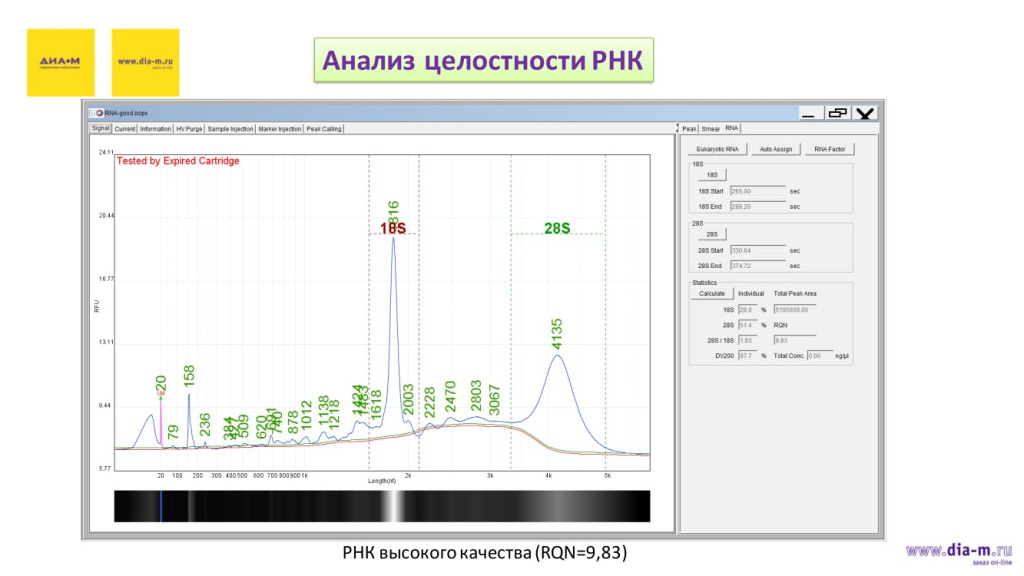Select the HV Purge tab
This screenshot has width=1024, height=576.
[189, 129]
